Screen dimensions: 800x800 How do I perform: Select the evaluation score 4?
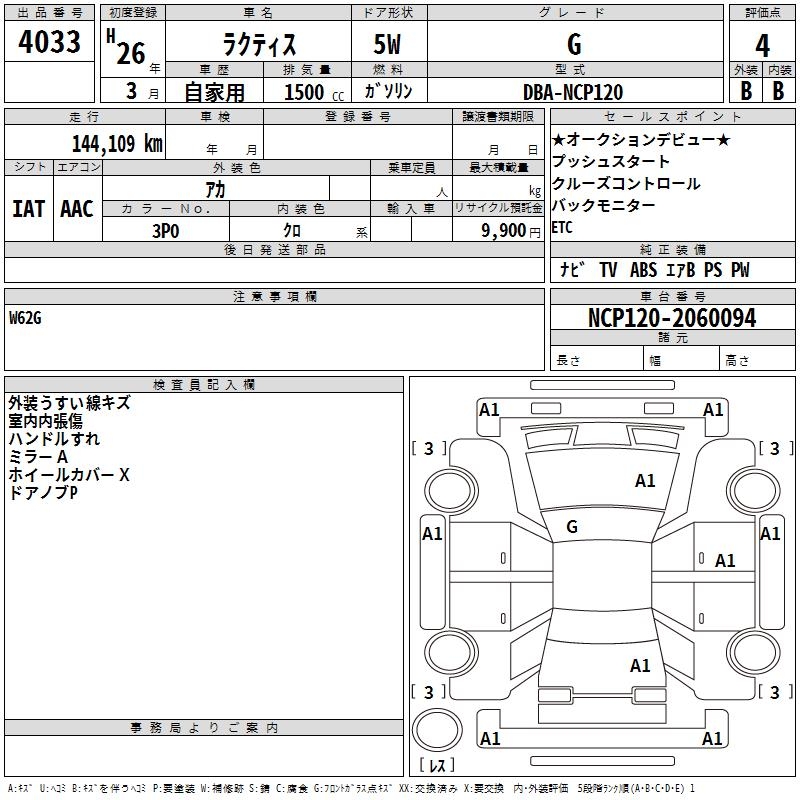point(762,46)
